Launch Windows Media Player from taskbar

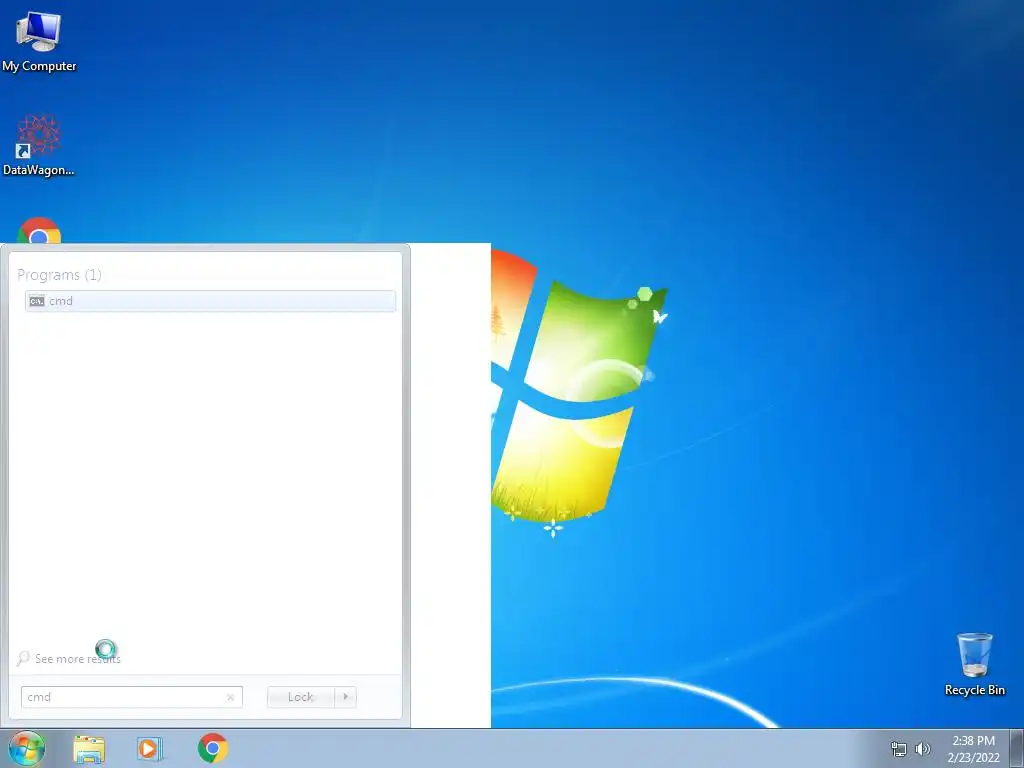point(150,749)
